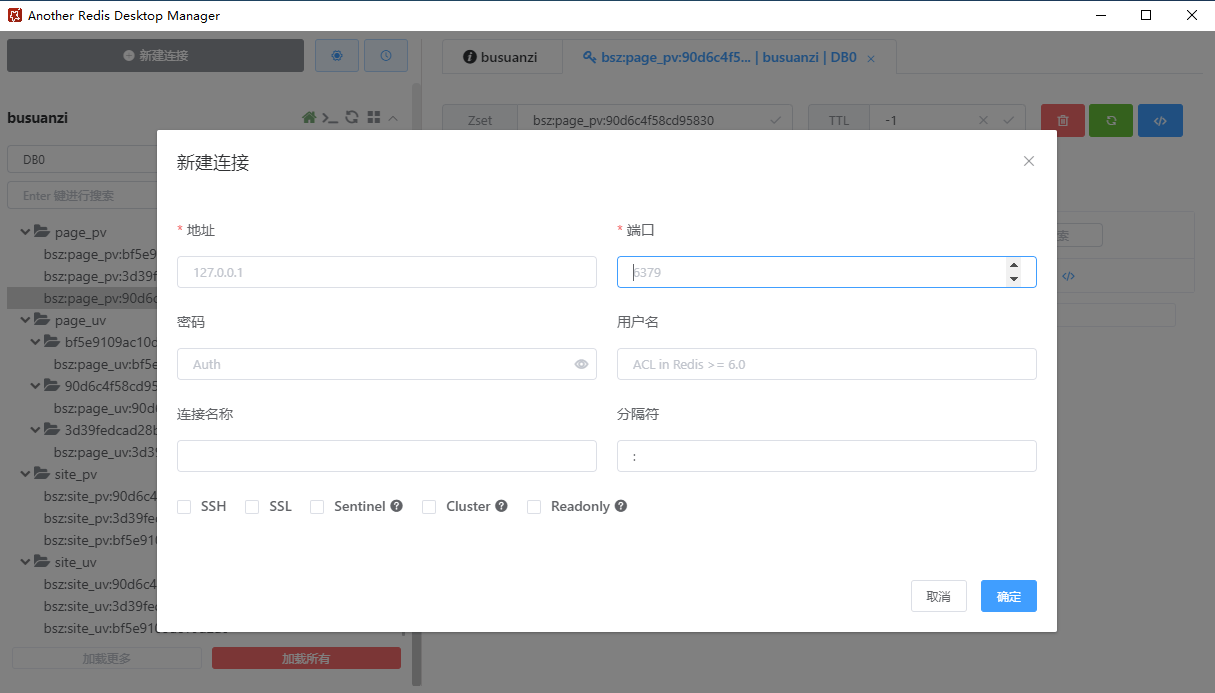Switch to the busuanzi info tab
Image resolution: width=1215 pixels, height=693 pixels.
point(501,57)
